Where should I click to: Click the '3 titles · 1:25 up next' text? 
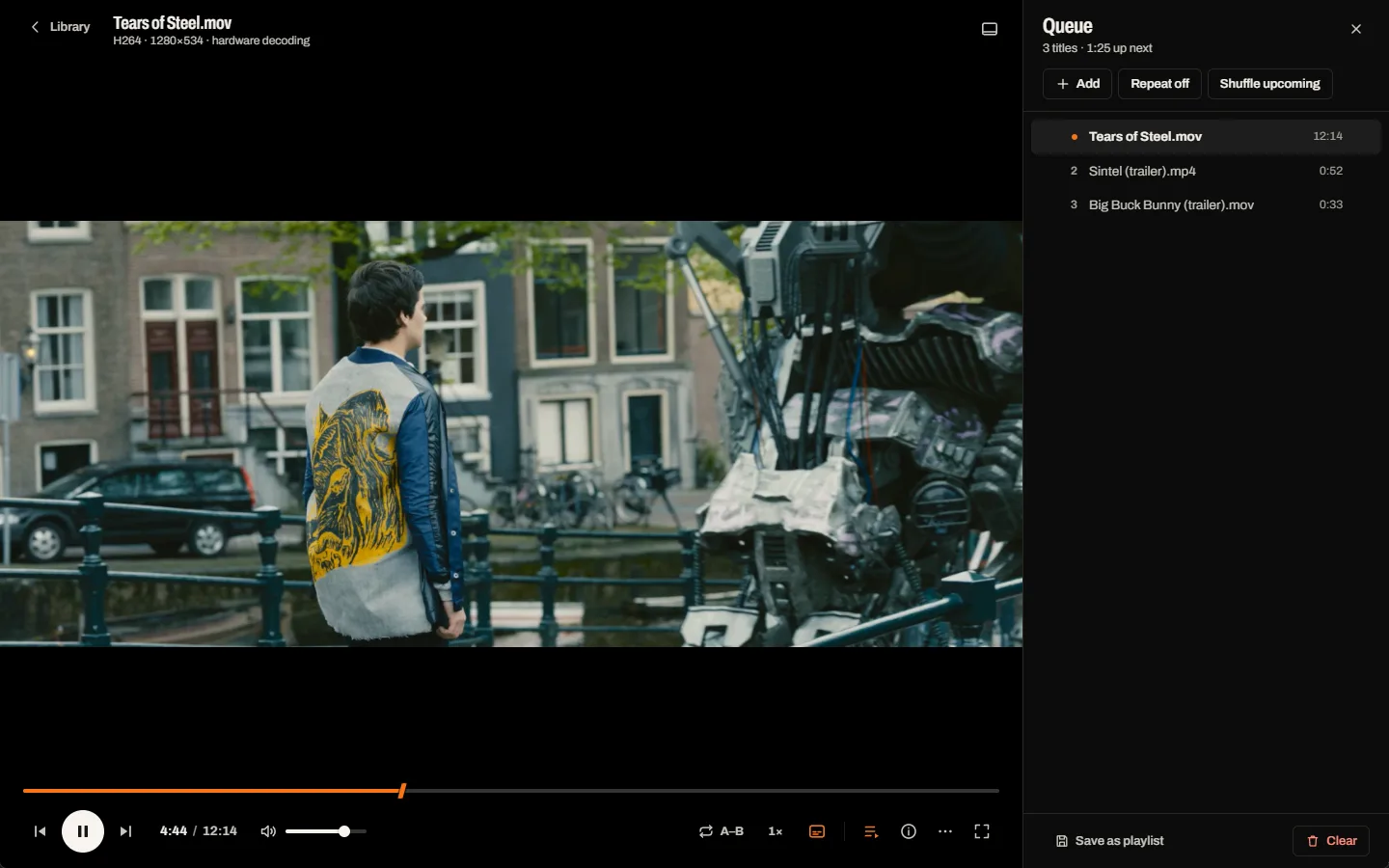point(1098,48)
